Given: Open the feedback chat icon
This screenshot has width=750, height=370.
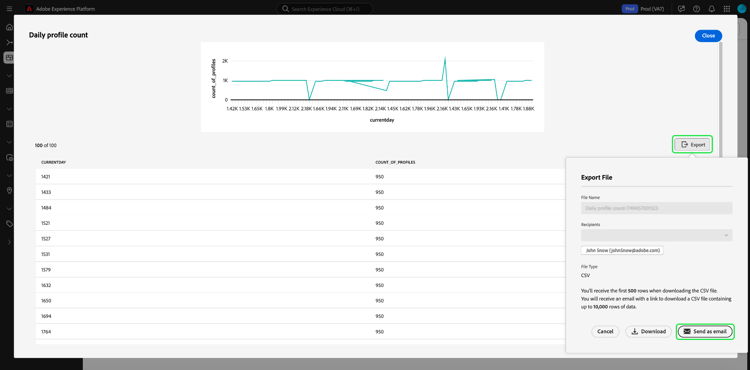Looking at the screenshot, I should 682,9.
